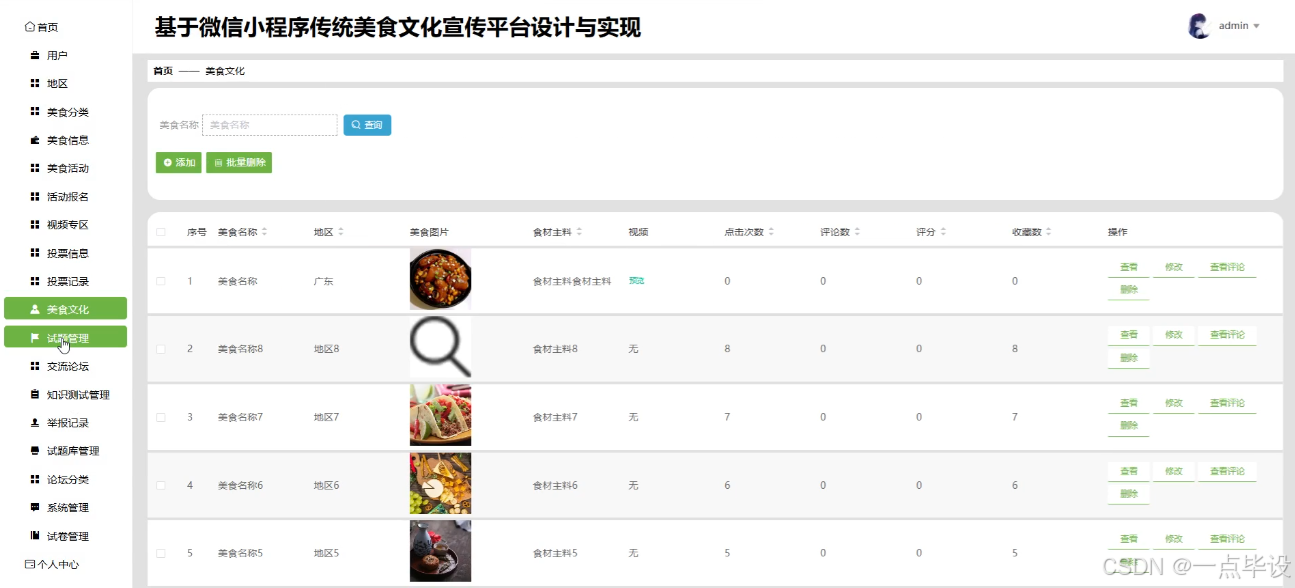
Task: Sort table by 收藏数 column arrows
Action: tap(1049, 232)
